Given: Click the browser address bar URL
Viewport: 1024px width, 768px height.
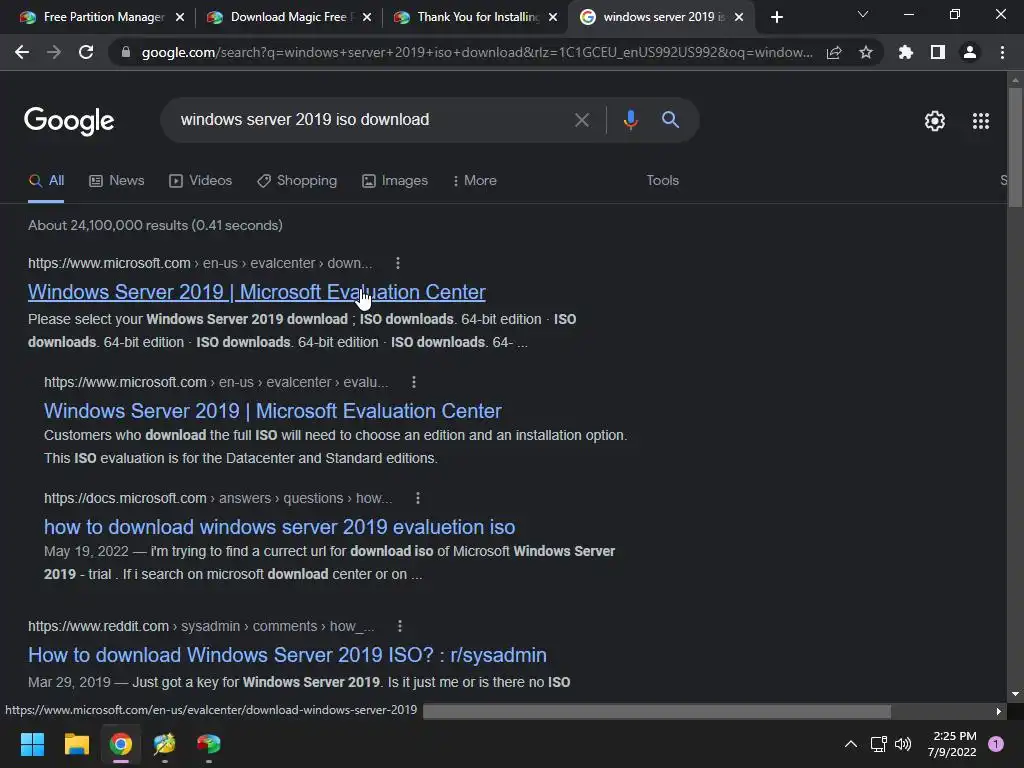Looking at the screenshot, I should point(477,53).
